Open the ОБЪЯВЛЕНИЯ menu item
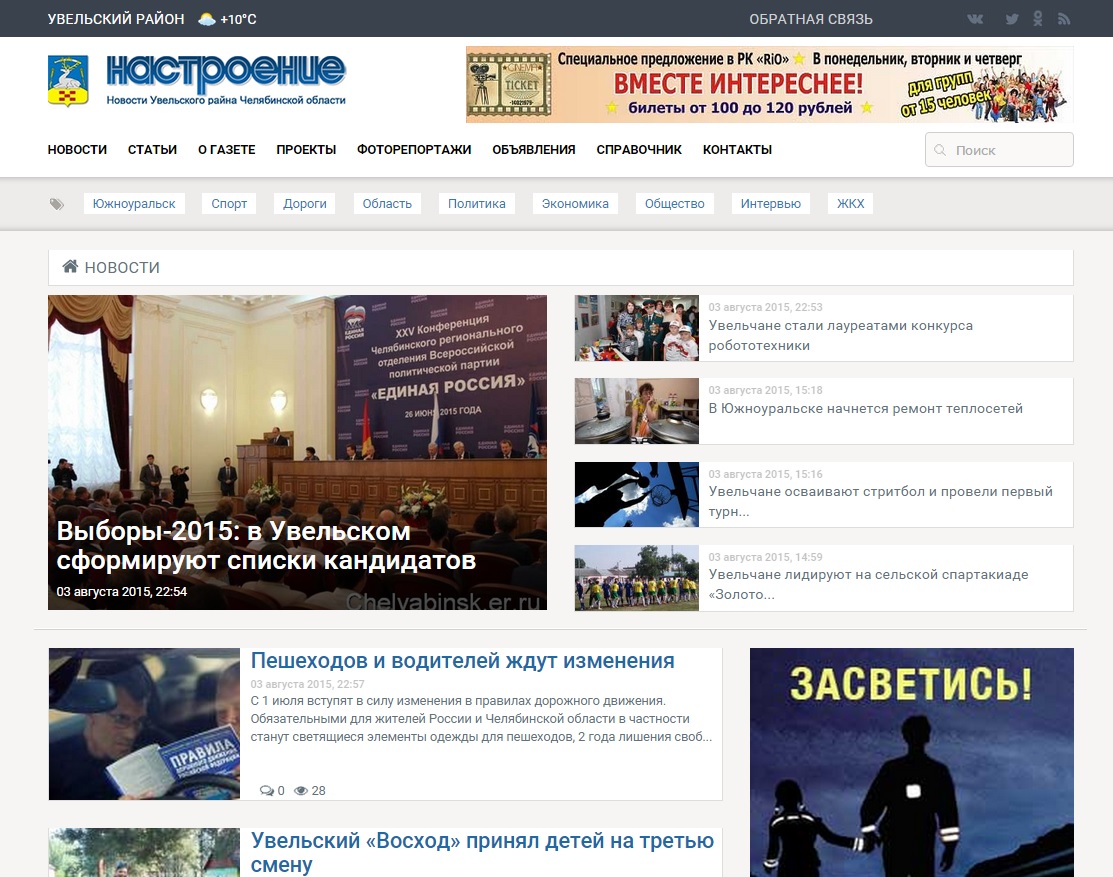Viewport: 1113px width, 877px height. tap(534, 150)
